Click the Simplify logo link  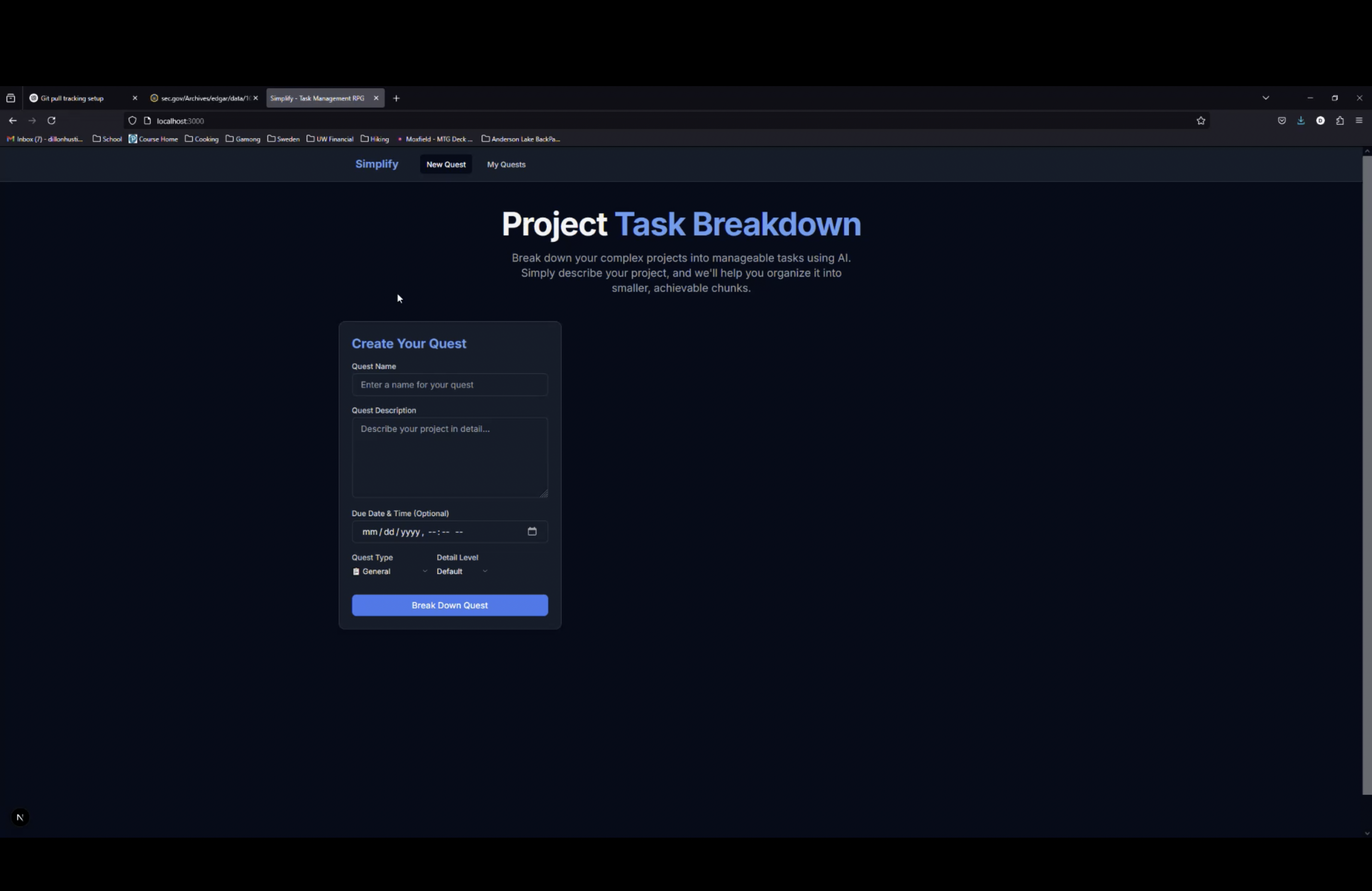(x=377, y=164)
